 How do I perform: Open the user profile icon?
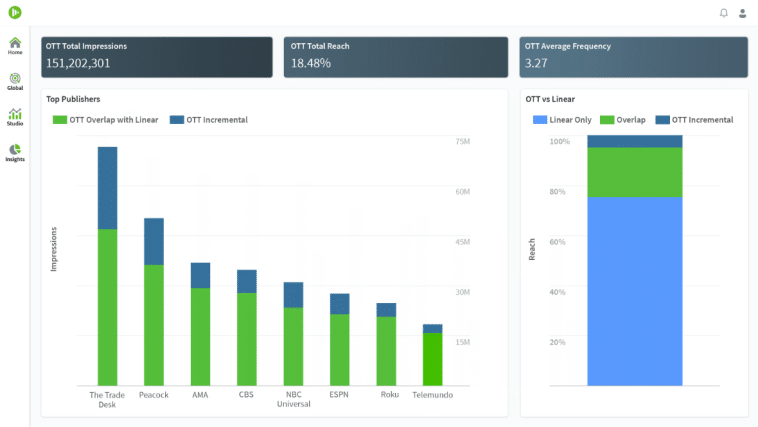pos(742,13)
